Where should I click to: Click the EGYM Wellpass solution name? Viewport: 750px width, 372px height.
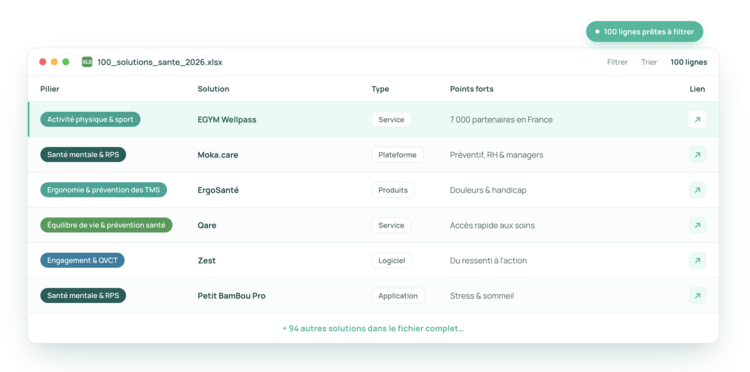(227, 120)
